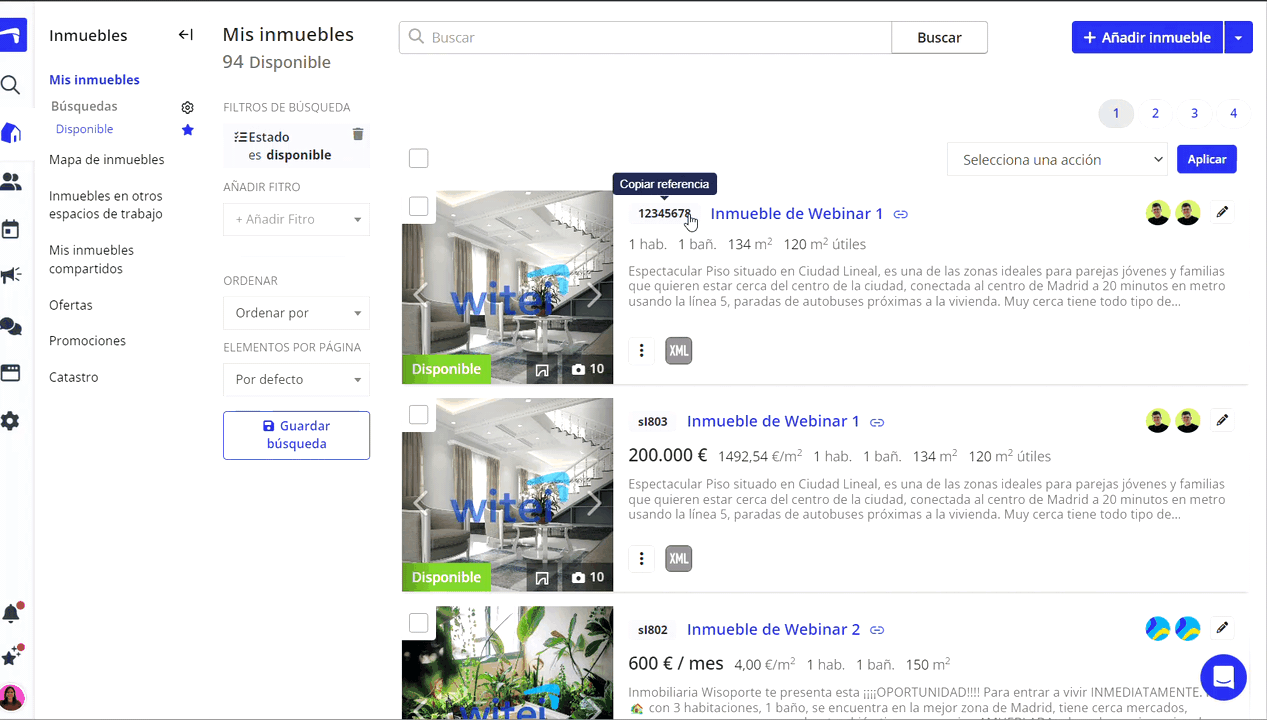Screen dimensions: 1267x720
Task: Expand the arrow beside Añadir inmueble
Action: tap(1238, 38)
